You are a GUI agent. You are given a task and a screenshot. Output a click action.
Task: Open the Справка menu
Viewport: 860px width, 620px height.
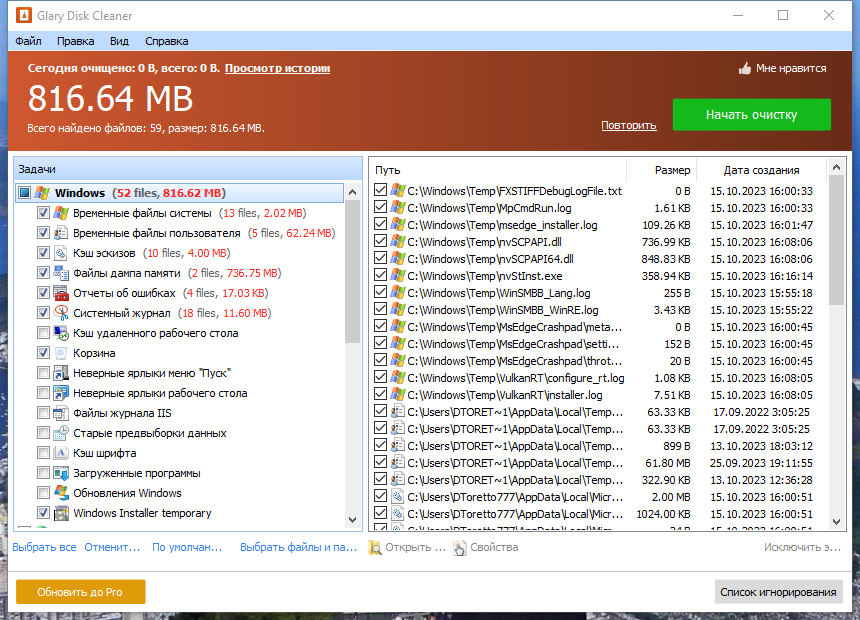pyautogui.click(x=166, y=41)
